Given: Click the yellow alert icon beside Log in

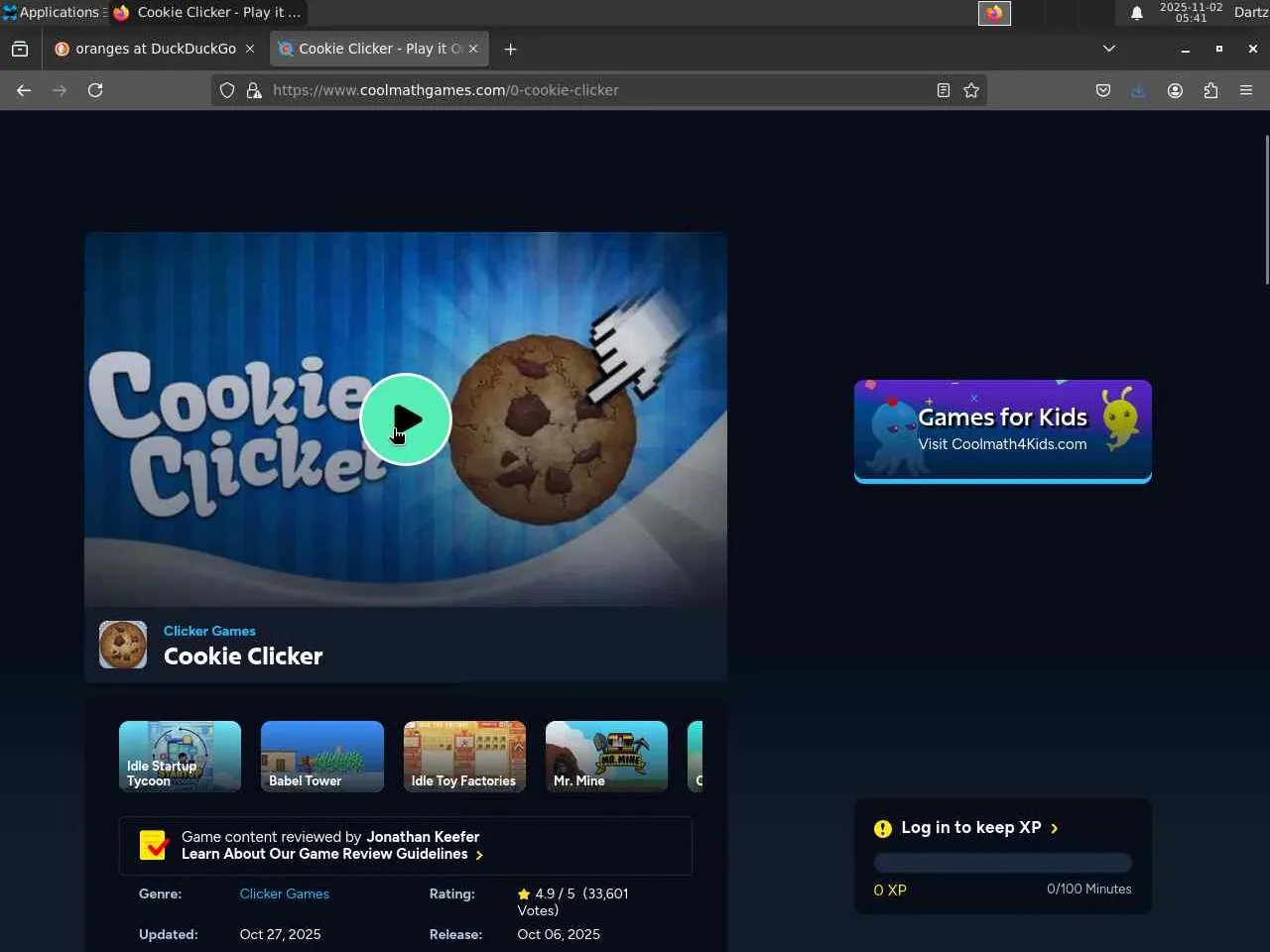Looking at the screenshot, I should coord(883,829).
